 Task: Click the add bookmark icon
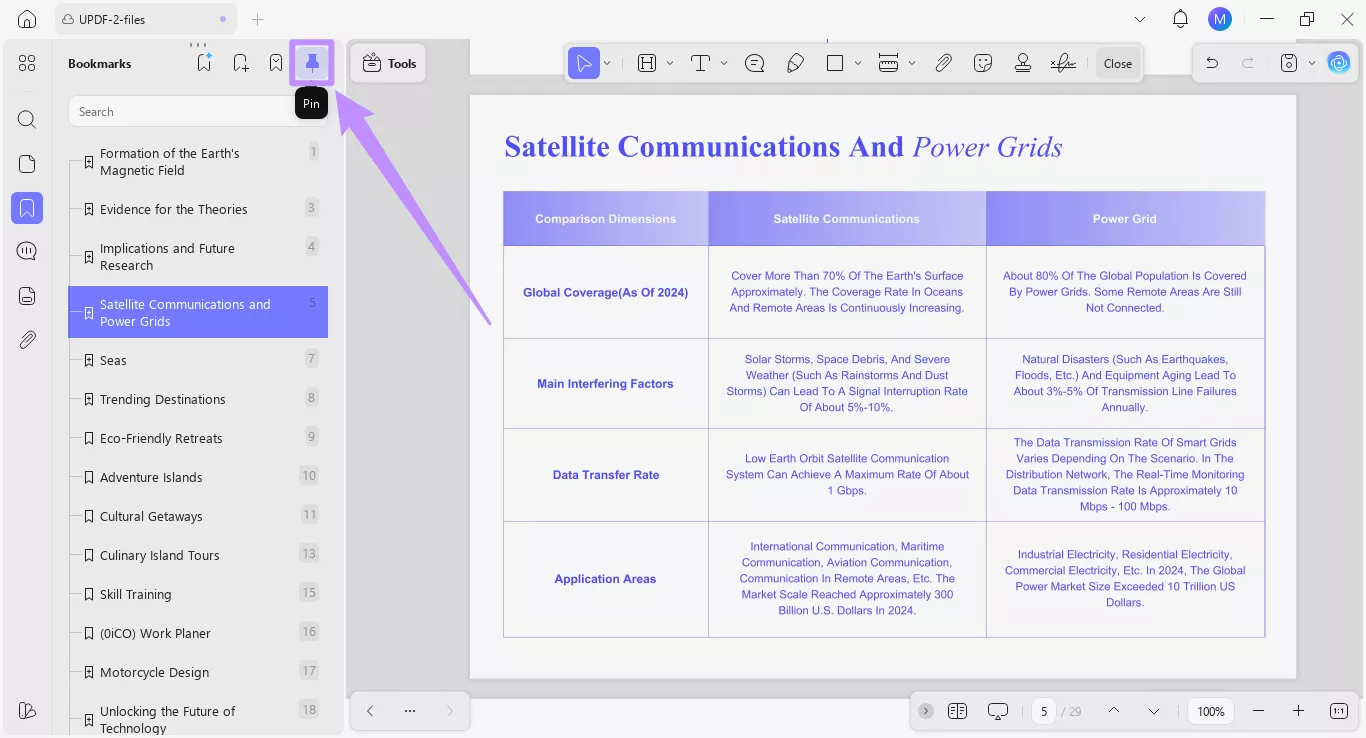241,63
